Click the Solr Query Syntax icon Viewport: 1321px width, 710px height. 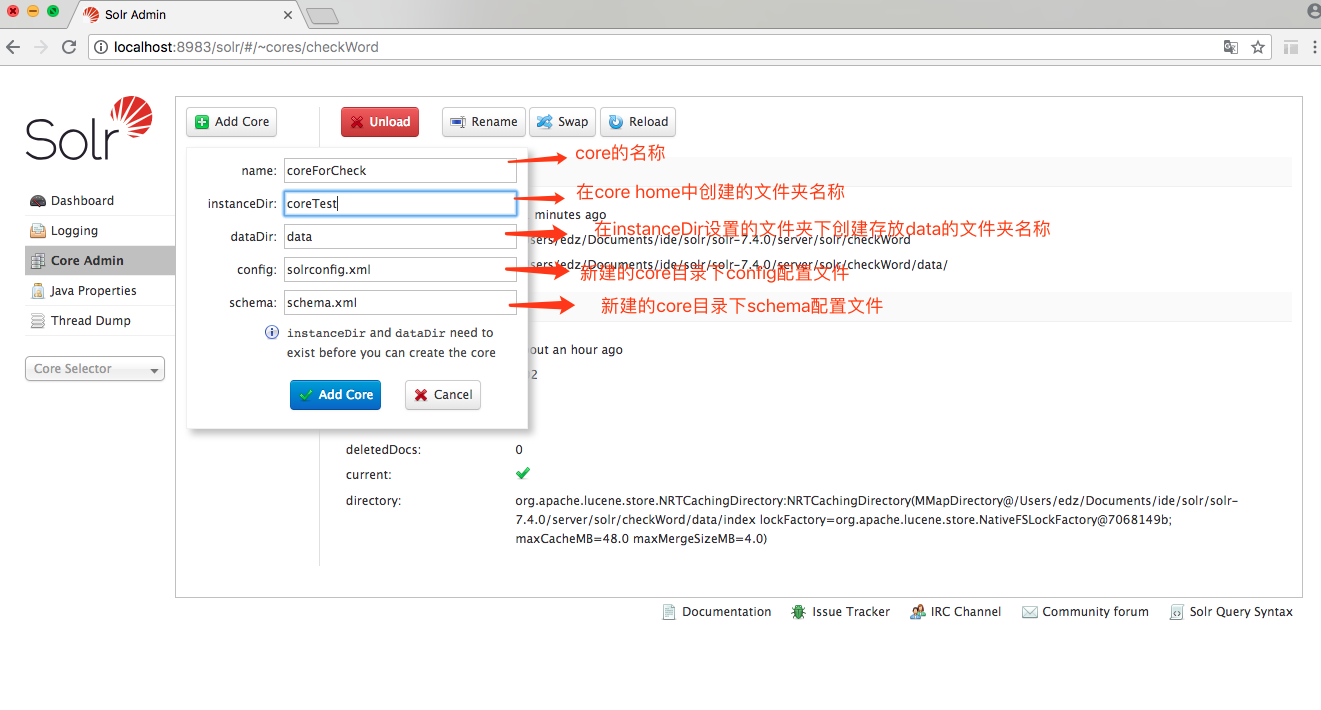tap(1177, 612)
